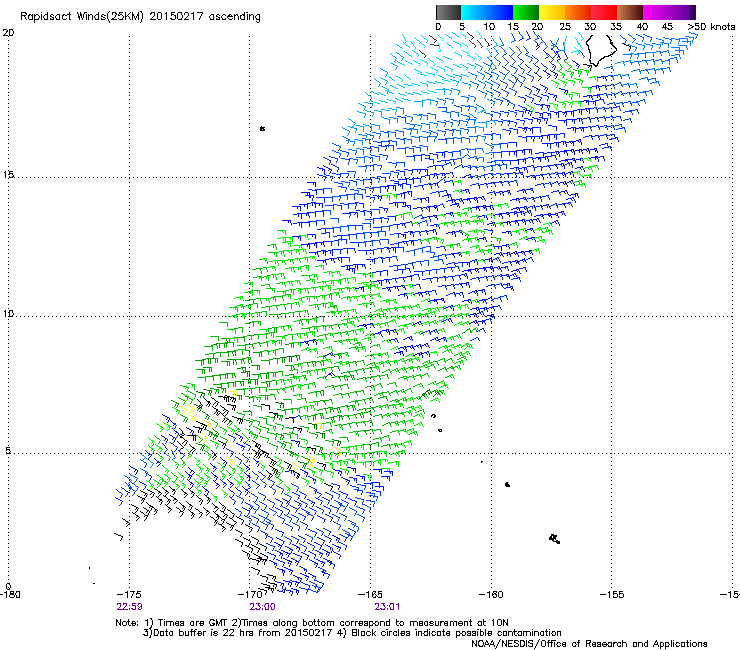Viewport: 740px width, 650px height.
Task: Click the longitude label '-165'
Action: click(370, 594)
